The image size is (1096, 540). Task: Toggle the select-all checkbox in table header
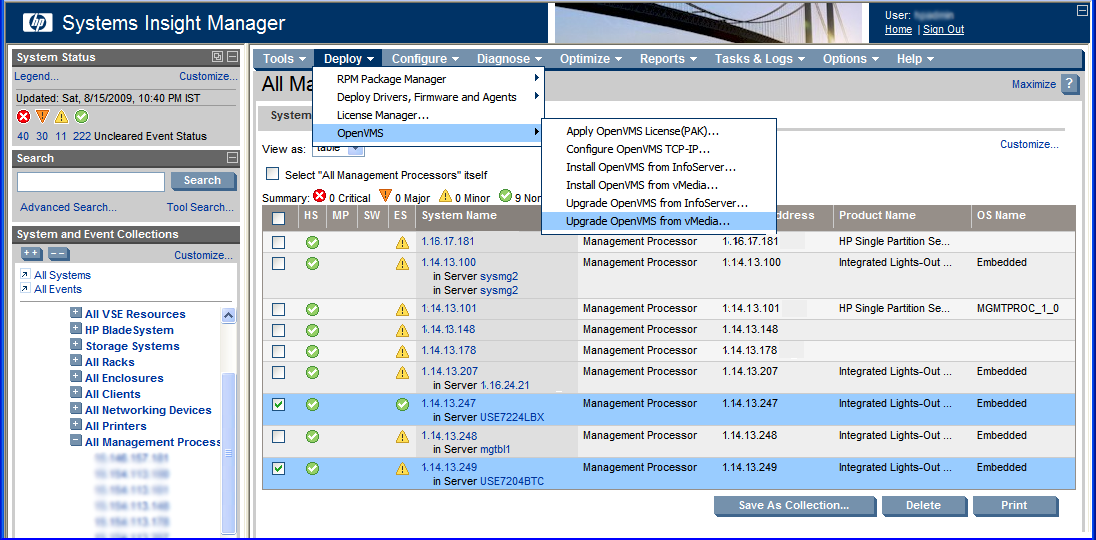coord(278,218)
